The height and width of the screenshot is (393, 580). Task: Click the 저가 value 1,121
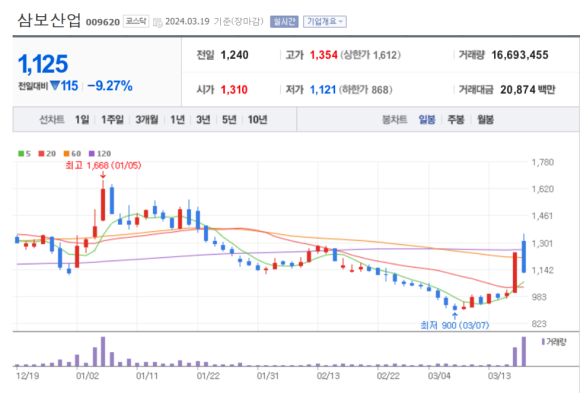pos(323,90)
